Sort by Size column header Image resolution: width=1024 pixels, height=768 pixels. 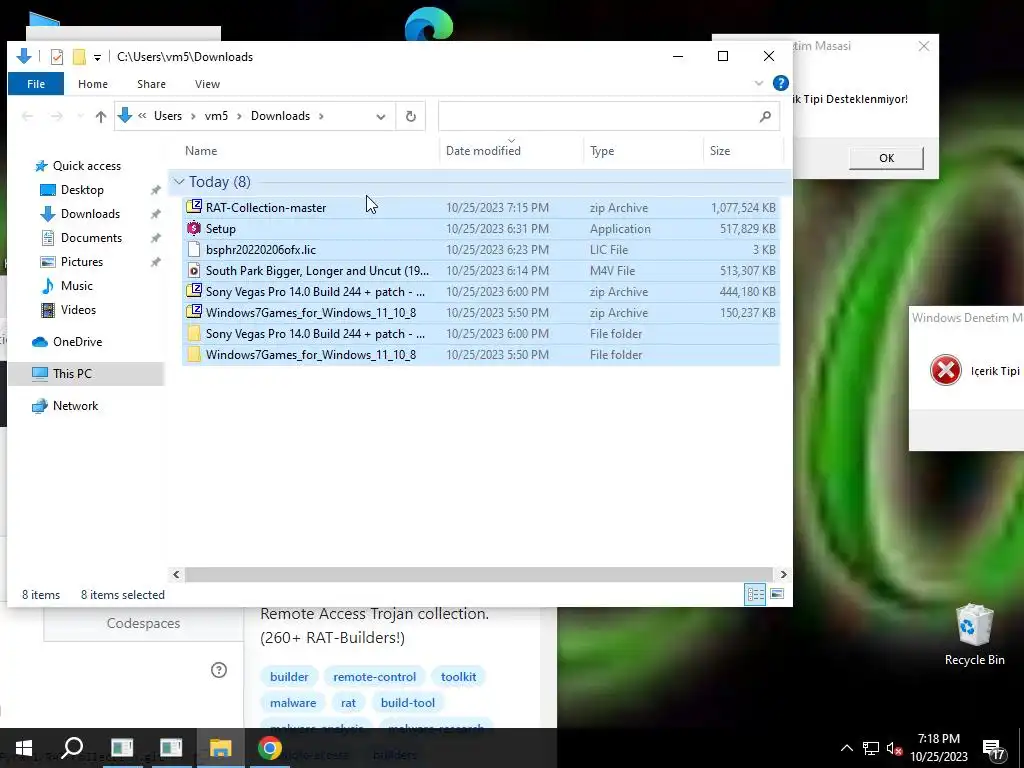tap(720, 151)
